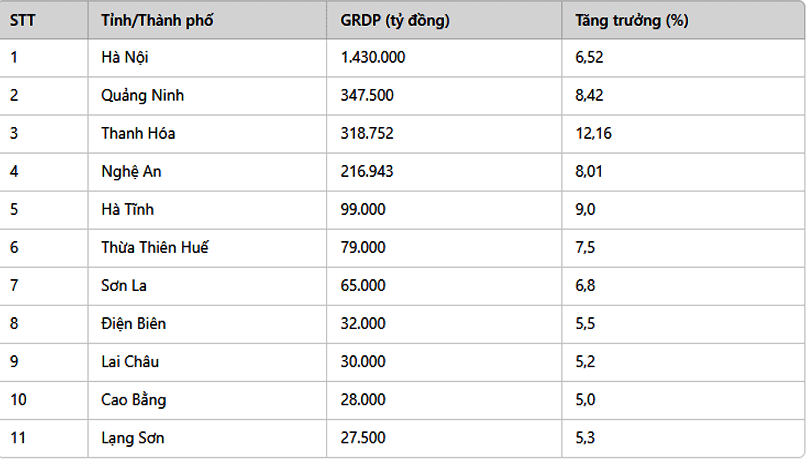Click the STT column header
Viewport: 808px width, 469px height.
click(44, 20)
